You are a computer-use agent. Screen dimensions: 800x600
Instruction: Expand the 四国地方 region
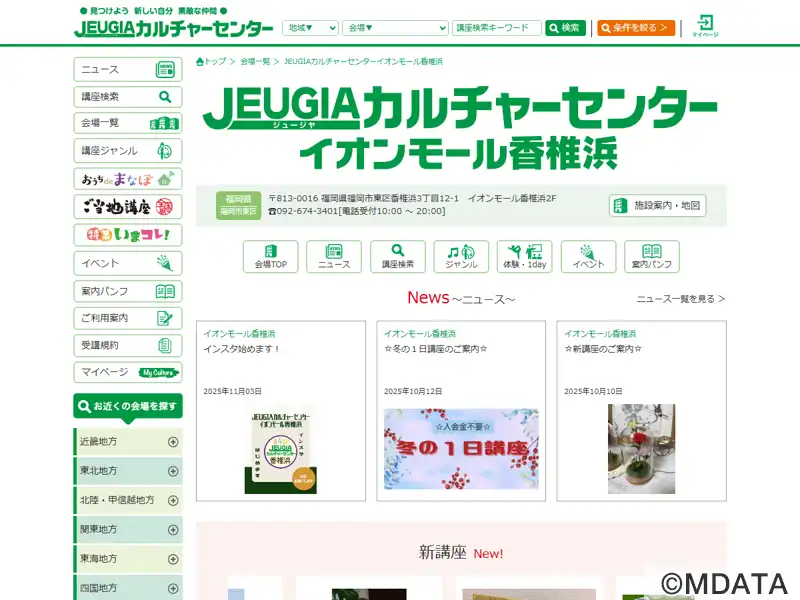(x=128, y=588)
